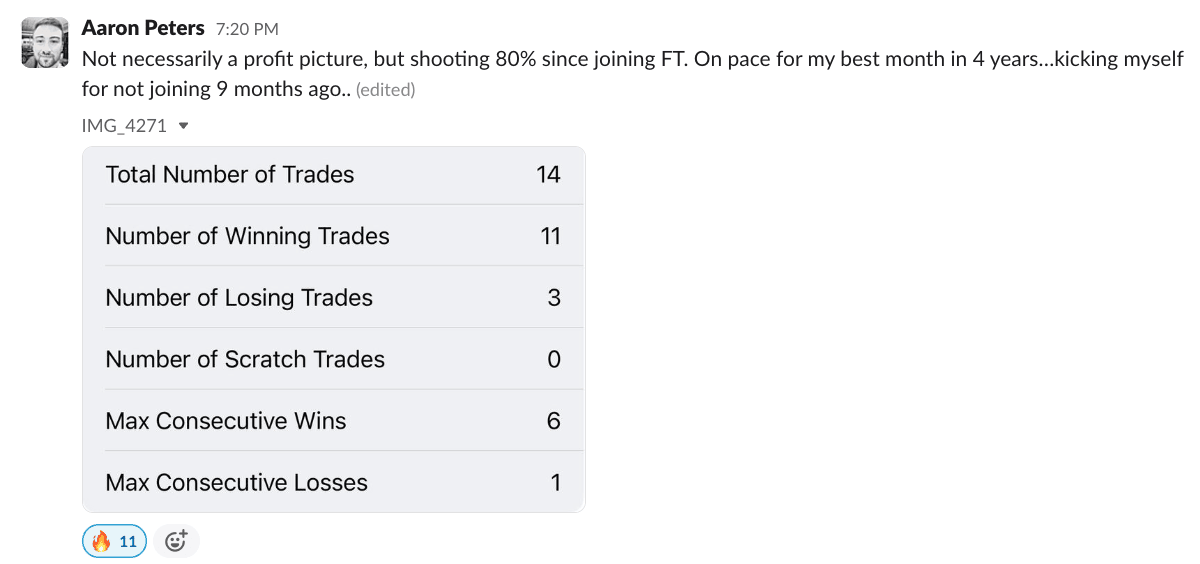Click the losing trades value 3
Screen dimensions: 1200x564
point(554,298)
